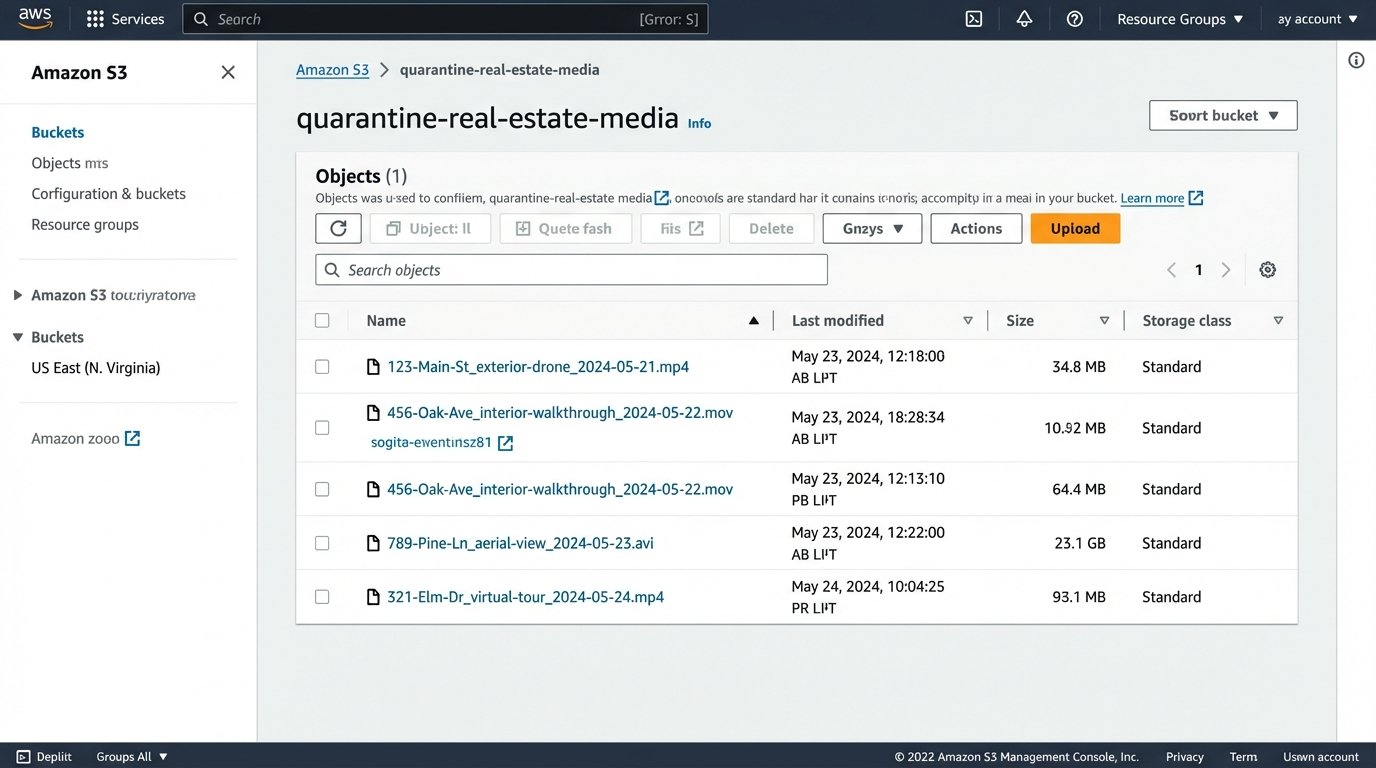Click the Upload button
Image resolution: width=1376 pixels, height=768 pixels.
coord(1075,228)
